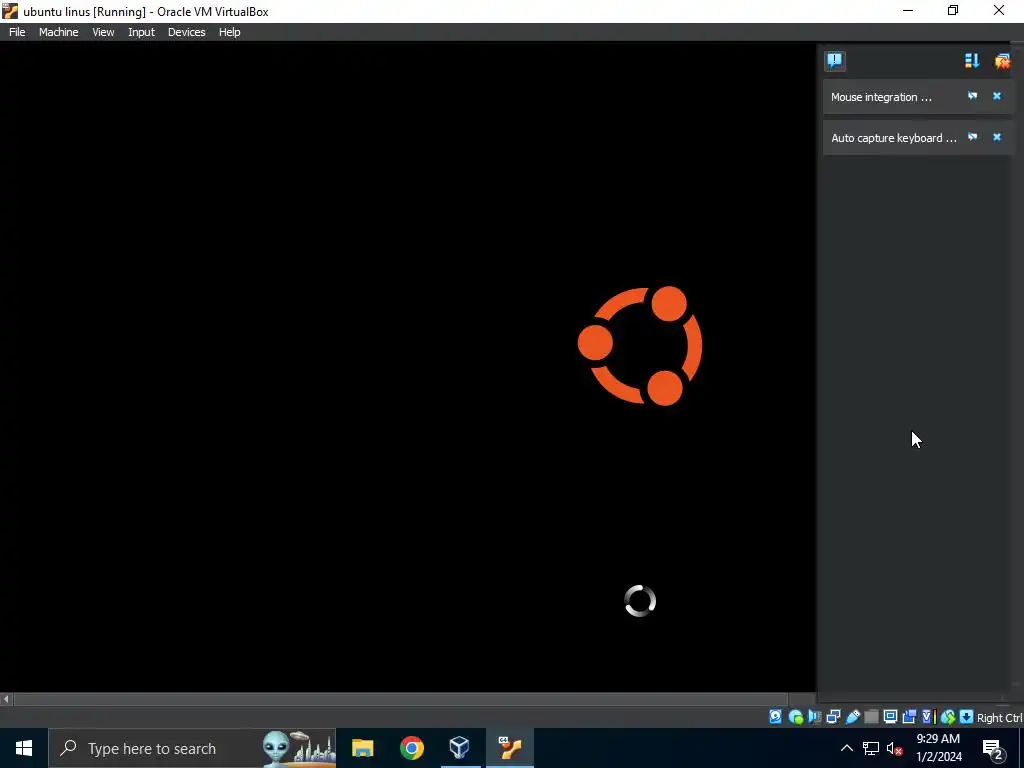This screenshot has width=1024, height=768.
Task: Click the Type here to search box
Action: [x=192, y=748]
